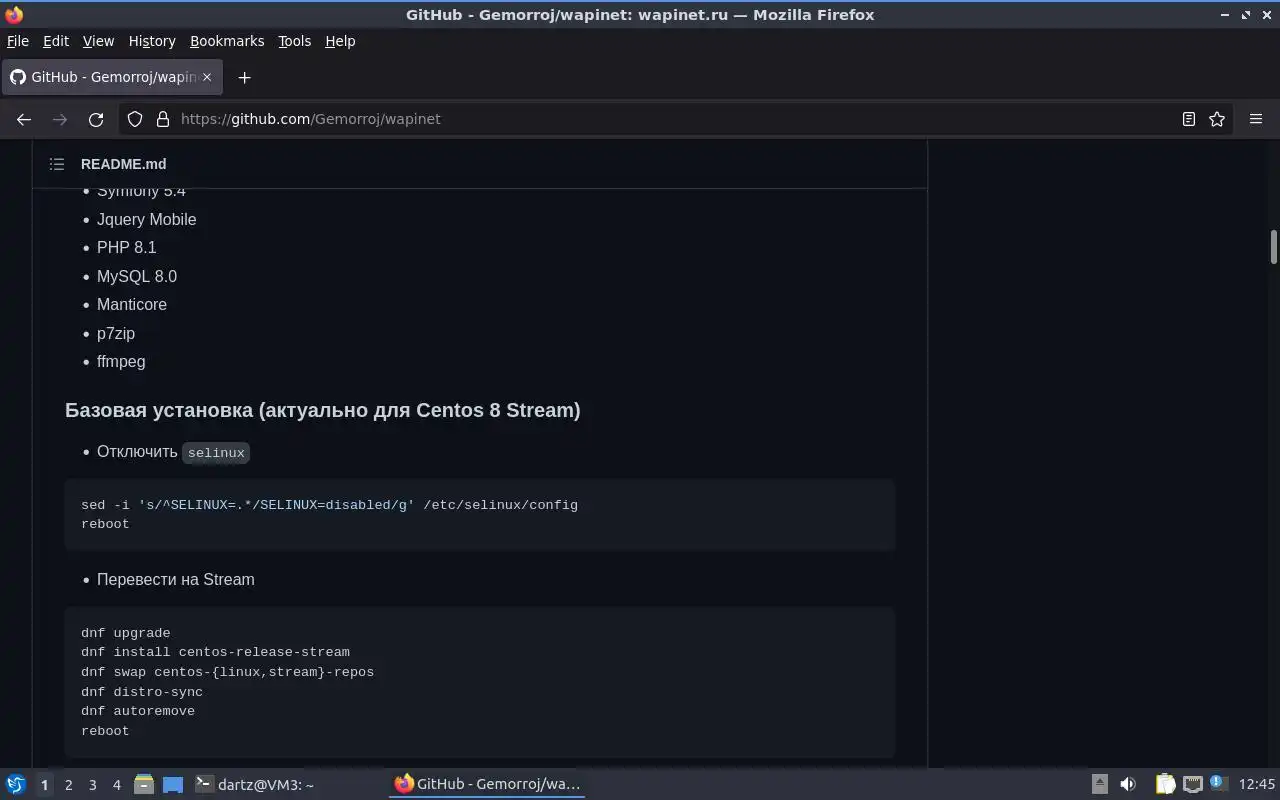Viewport: 1280px width, 800px height.
Task: Click the 'Manticore' list item
Action: 132,305
